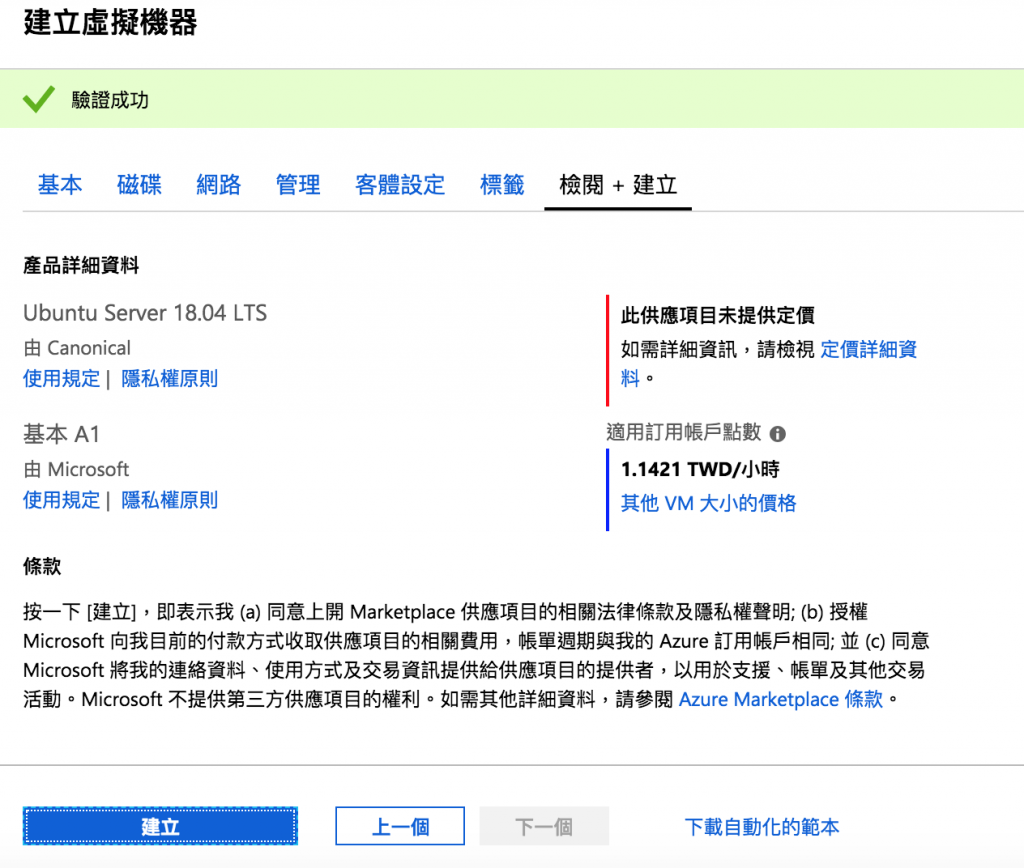Go back with the 上一個 button
Viewport: 1024px width, 868px height.
(400, 826)
